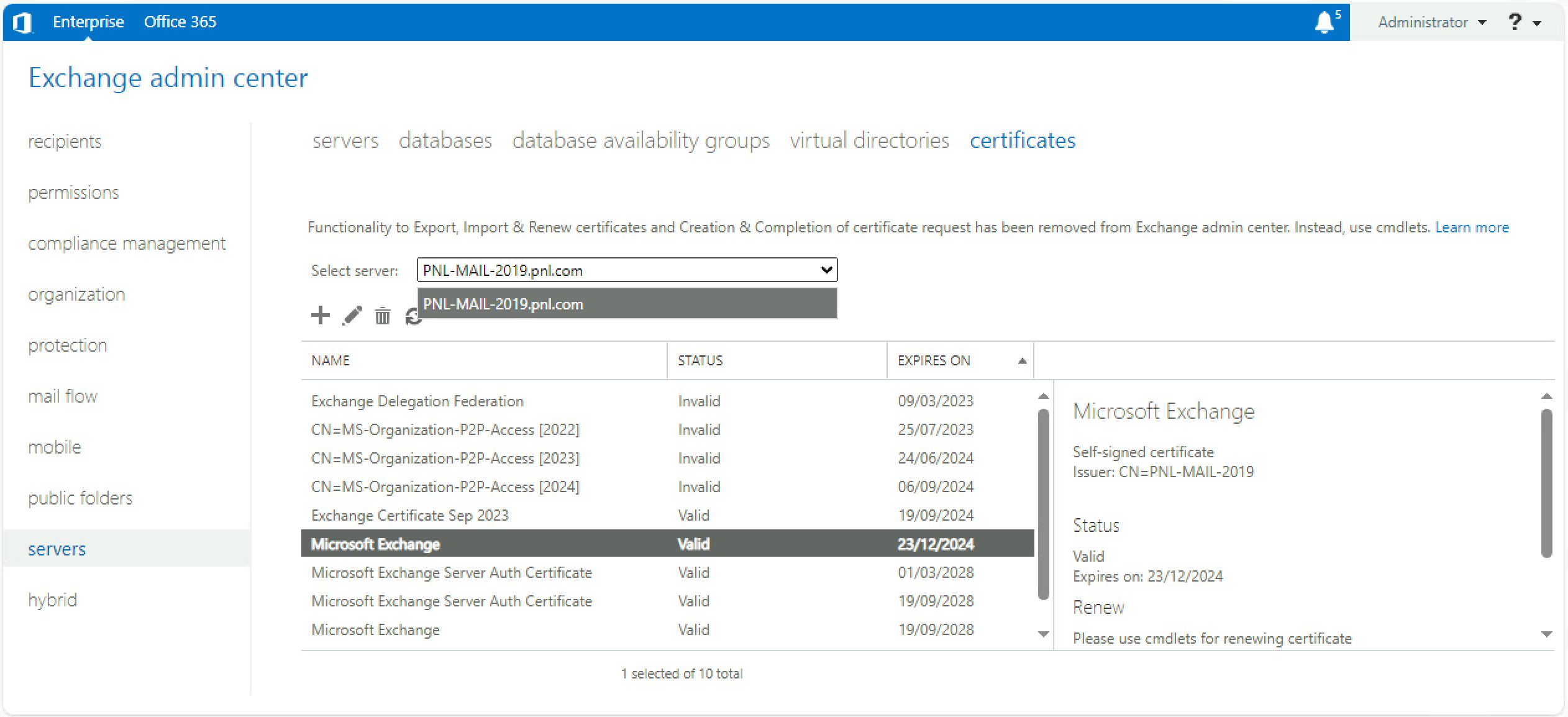Click the add new certificate plus icon

320,316
